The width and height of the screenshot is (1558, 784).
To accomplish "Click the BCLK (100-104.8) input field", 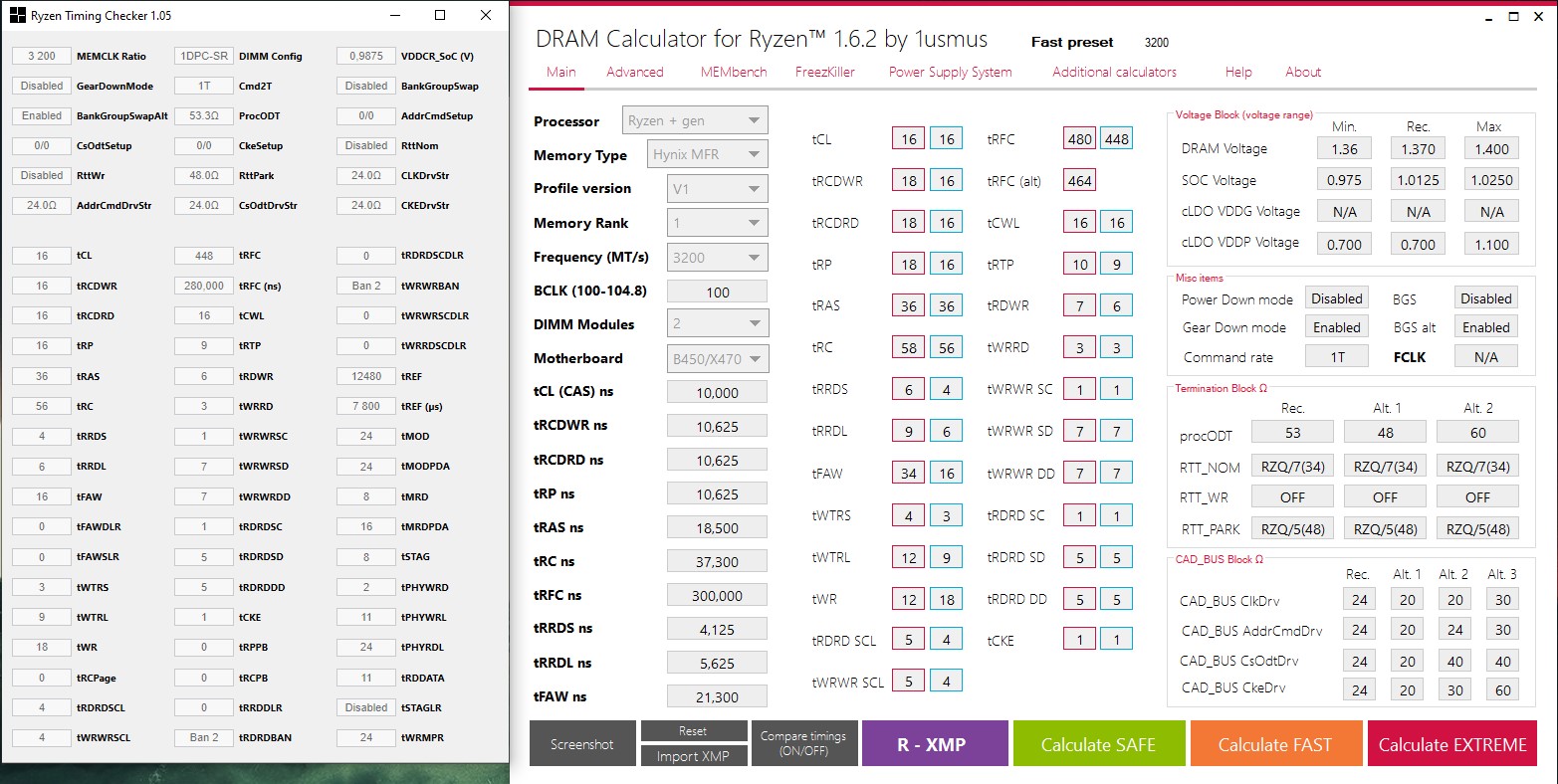I will click(717, 292).
